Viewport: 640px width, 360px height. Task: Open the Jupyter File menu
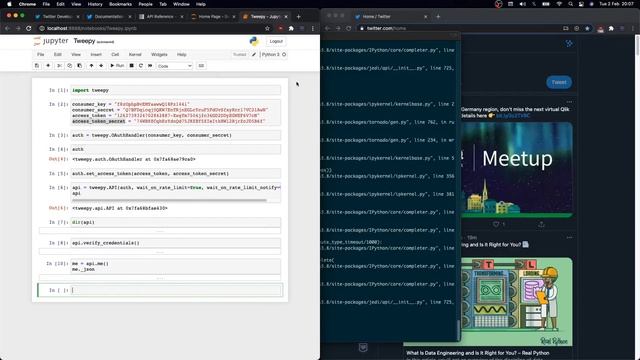(x=40, y=54)
